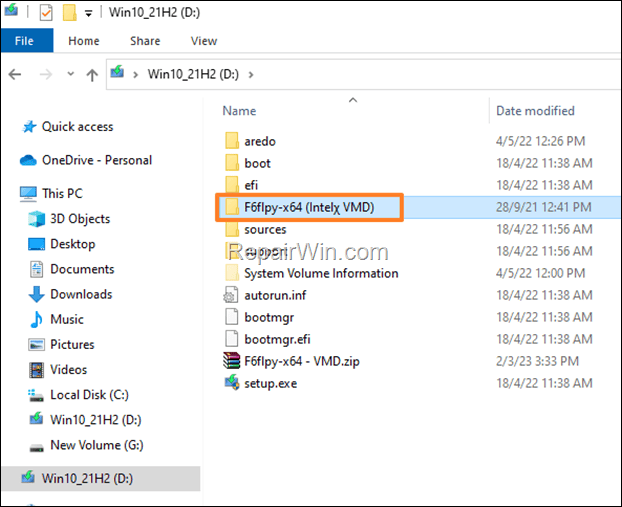The image size is (622, 507).
Task: Open the recent locations dropdown arrow
Action: (71, 74)
